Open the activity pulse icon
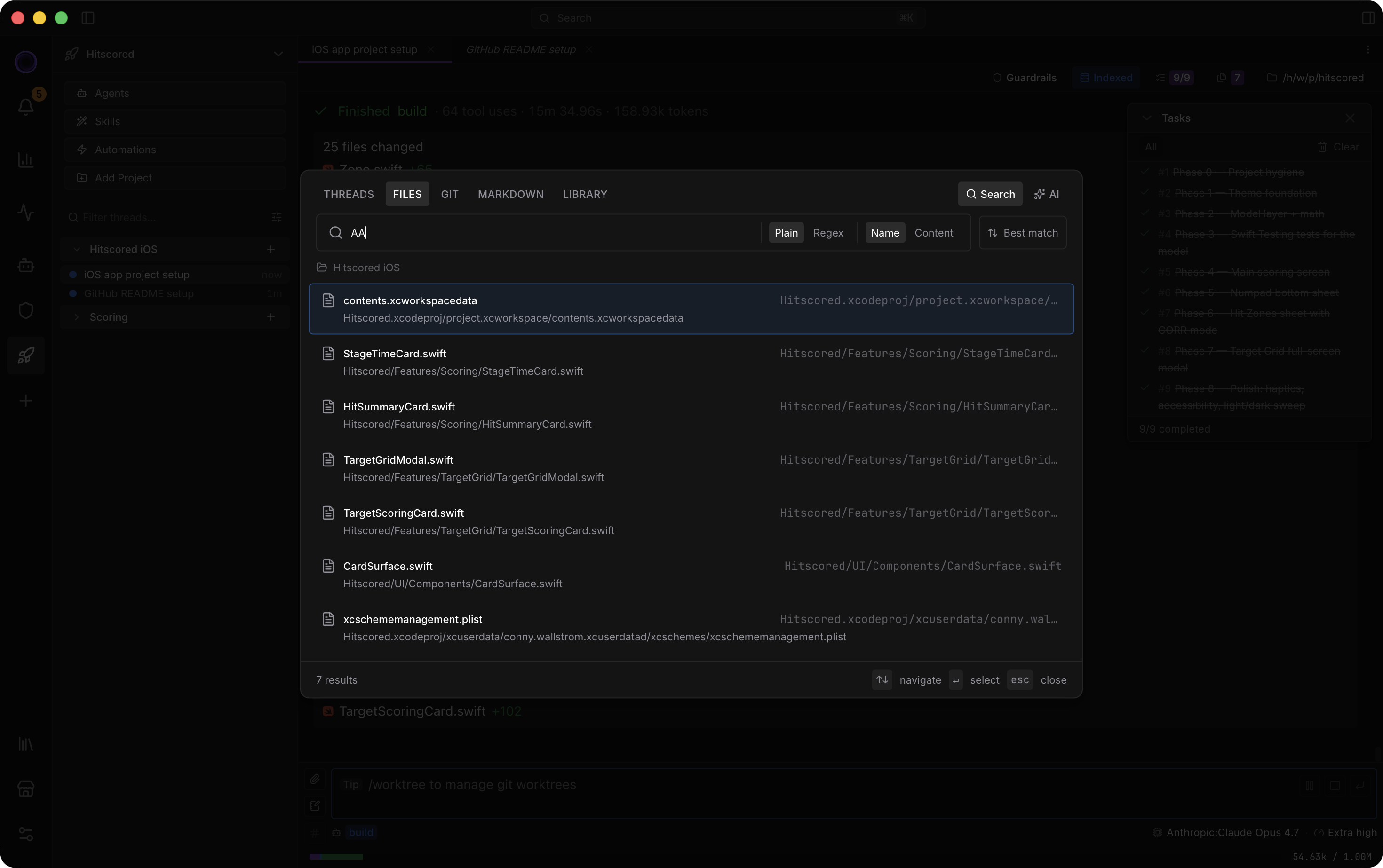The image size is (1383, 868). click(26, 213)
